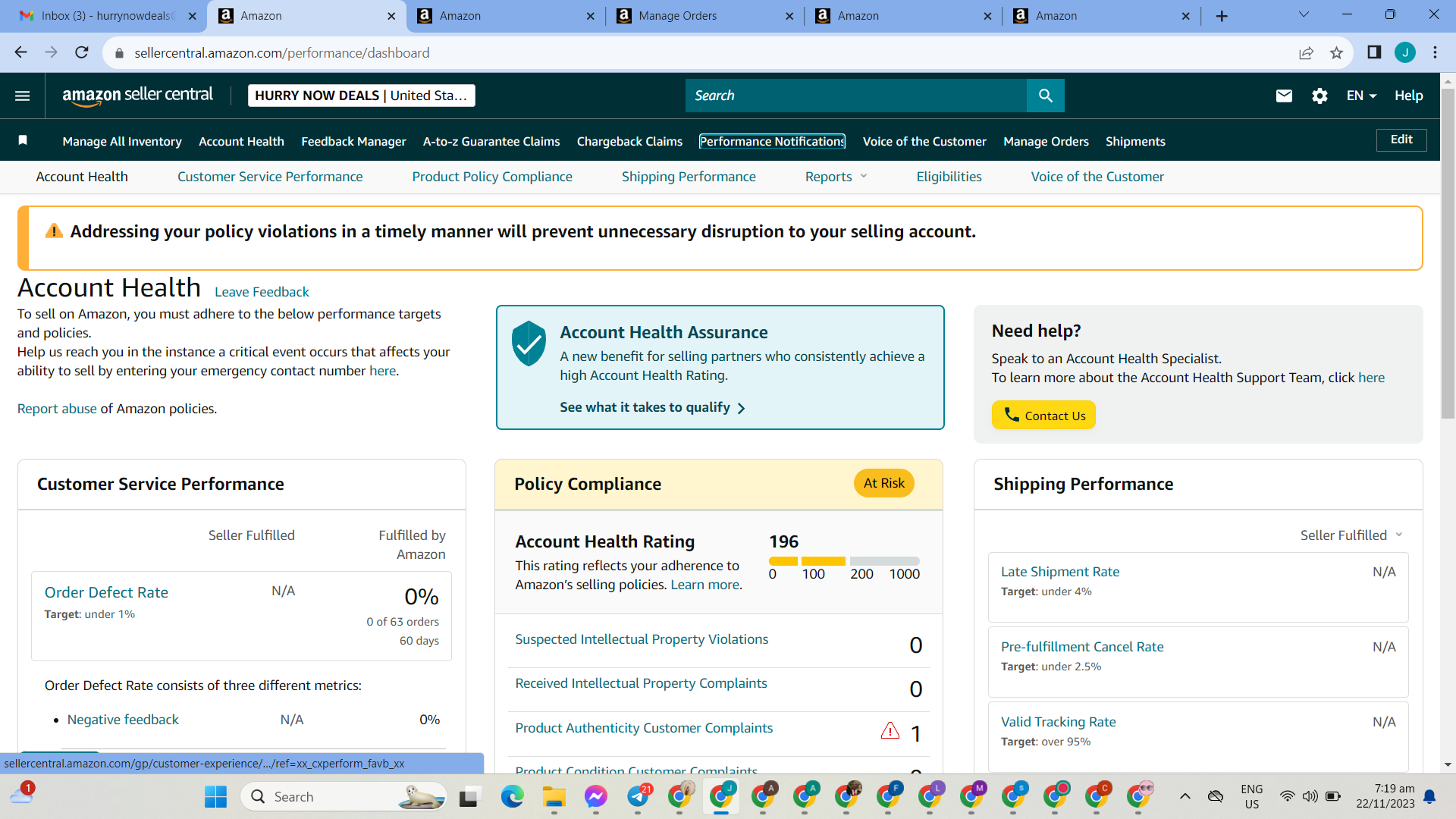Click the Account Health Rating progress bar
Screen dimensions: 1456x819
[844, 561]
